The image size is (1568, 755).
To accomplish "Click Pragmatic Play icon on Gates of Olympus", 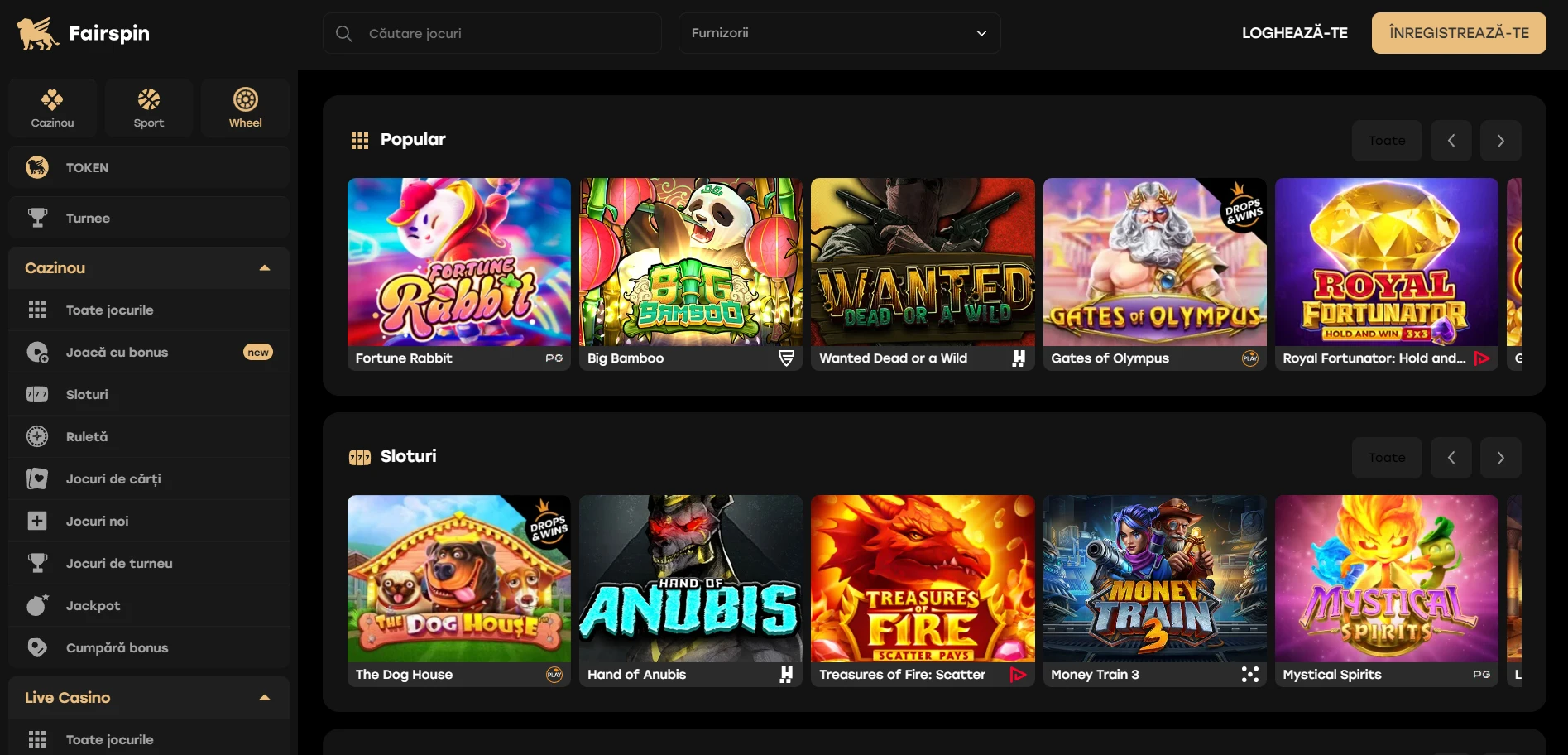I will tap(1250, 358).
